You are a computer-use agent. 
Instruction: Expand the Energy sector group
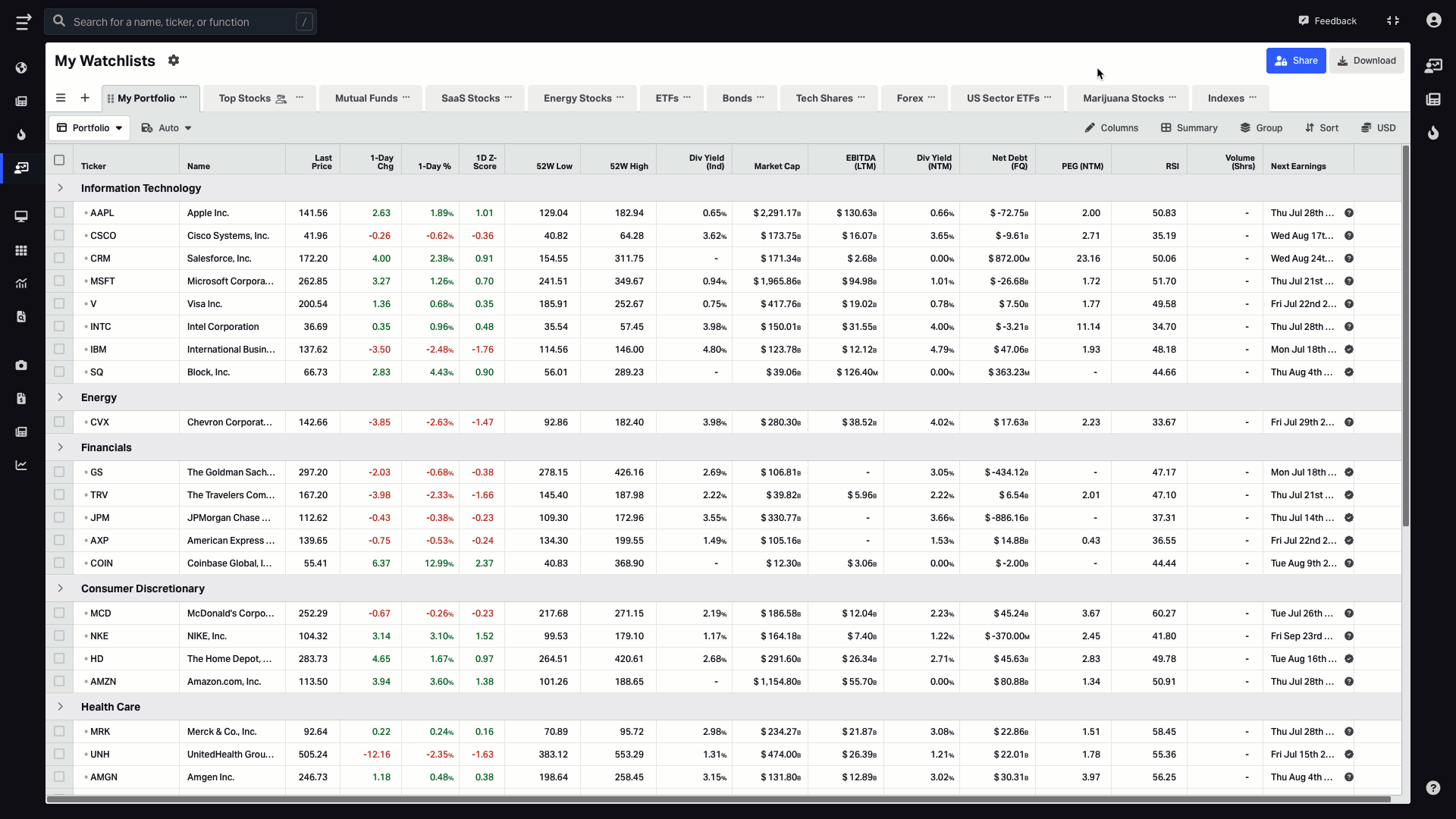(60, 397)
